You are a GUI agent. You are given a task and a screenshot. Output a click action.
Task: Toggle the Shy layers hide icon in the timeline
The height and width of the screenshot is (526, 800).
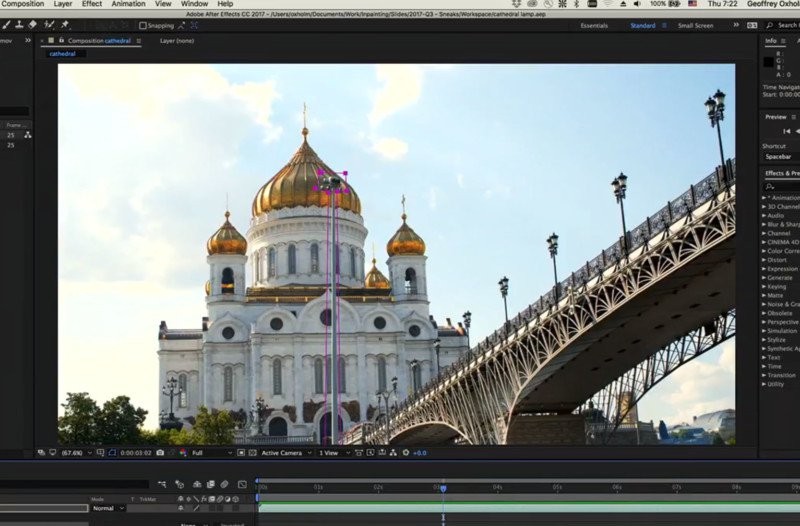[197, 484]
